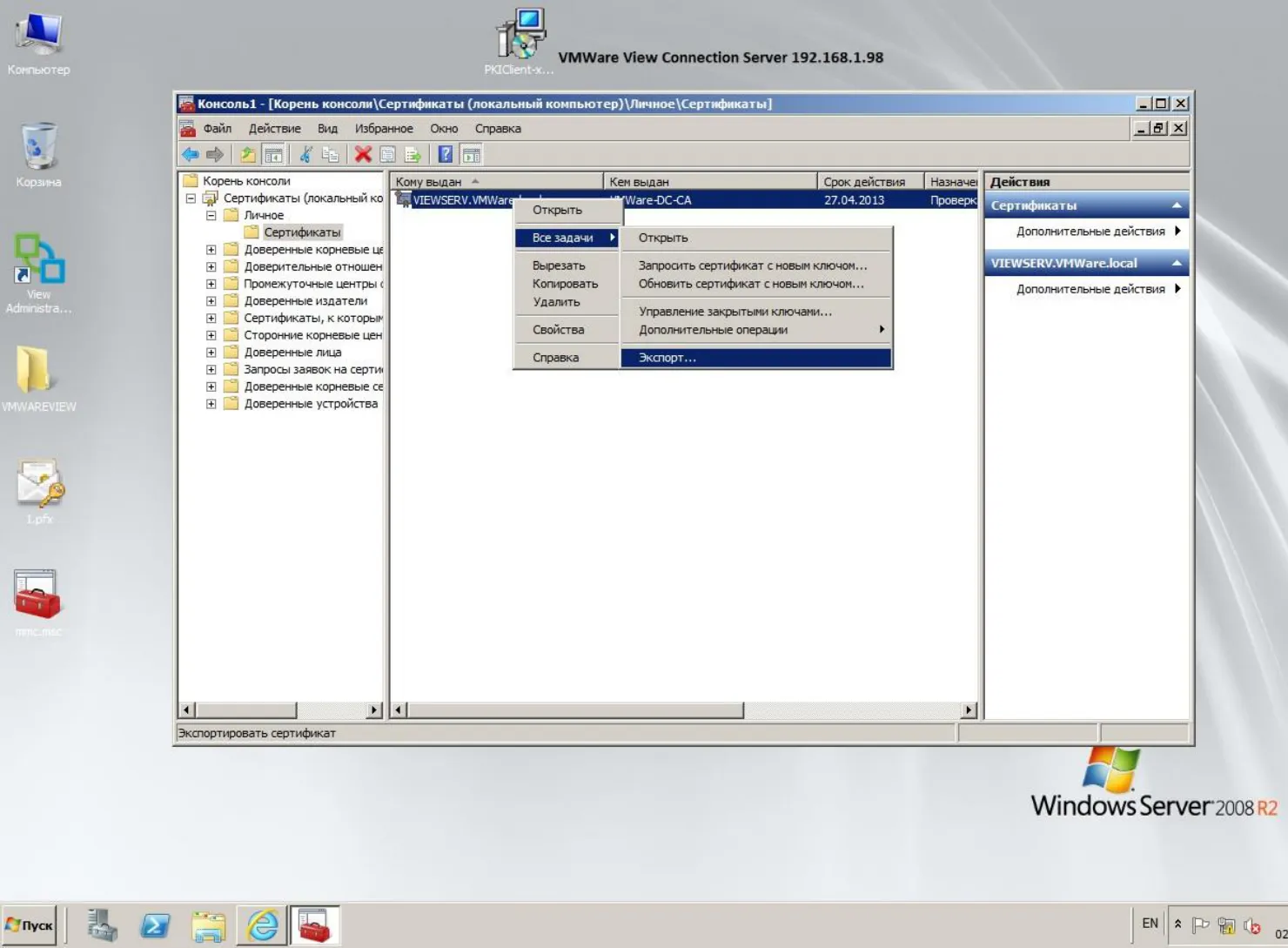The height and width of the screenshot is (948, 1288).
Task: Go up one level with the folder icon
Action: click(248, 155)
